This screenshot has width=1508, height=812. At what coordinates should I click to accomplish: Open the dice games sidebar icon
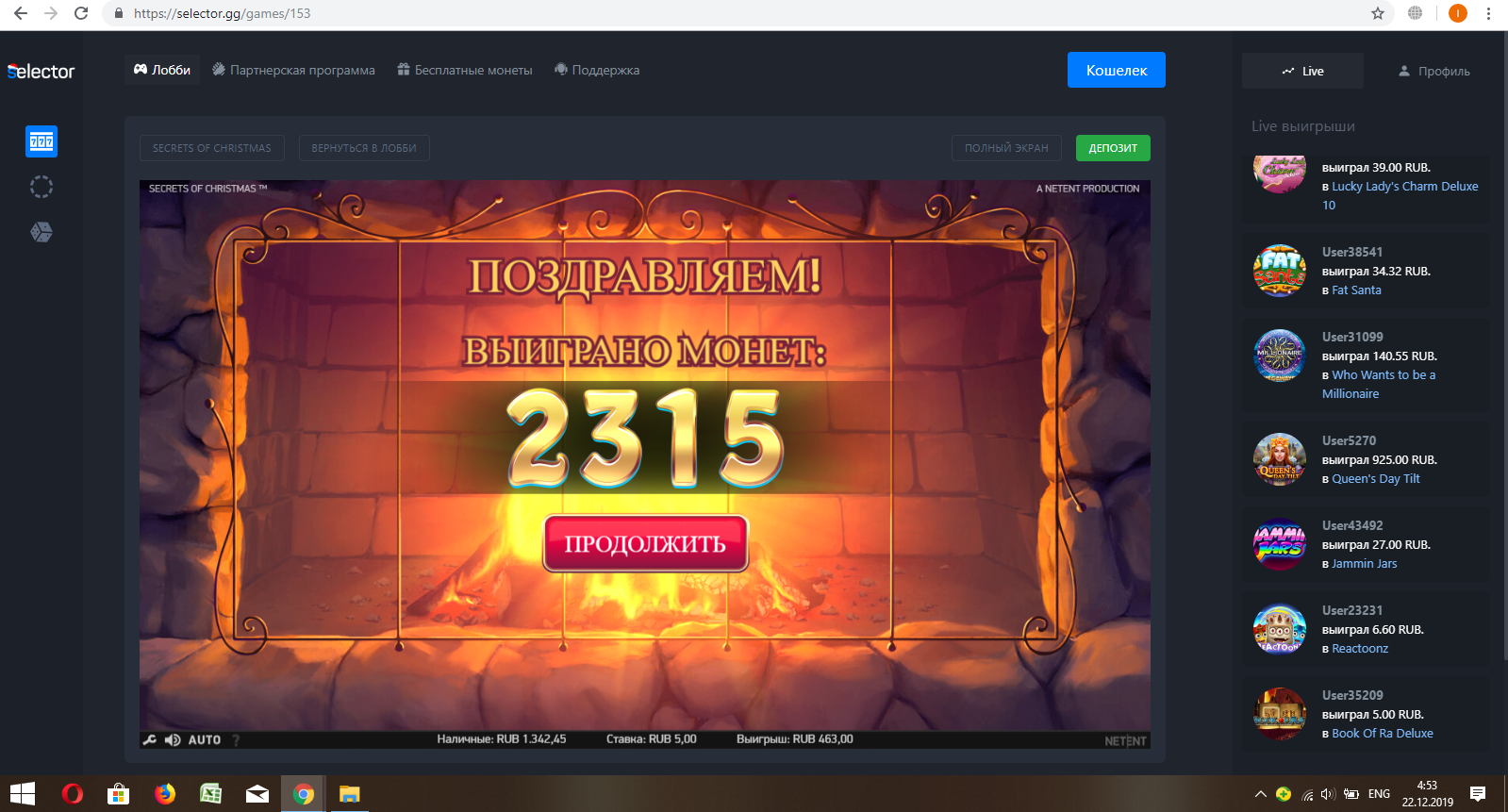(x=41, y=232)
